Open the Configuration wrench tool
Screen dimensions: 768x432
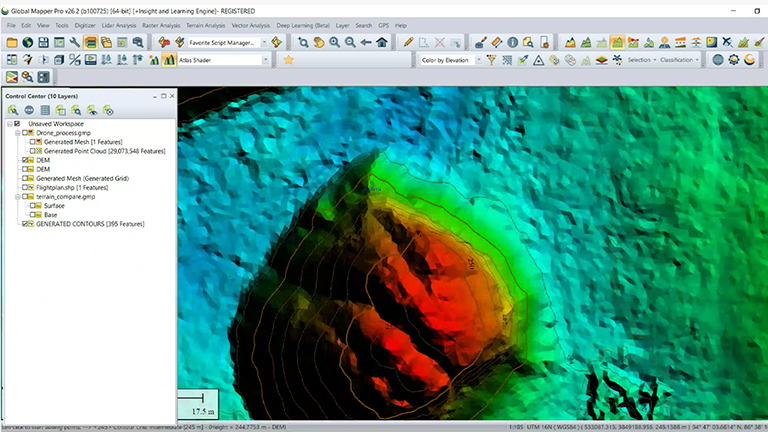(74, 42)
